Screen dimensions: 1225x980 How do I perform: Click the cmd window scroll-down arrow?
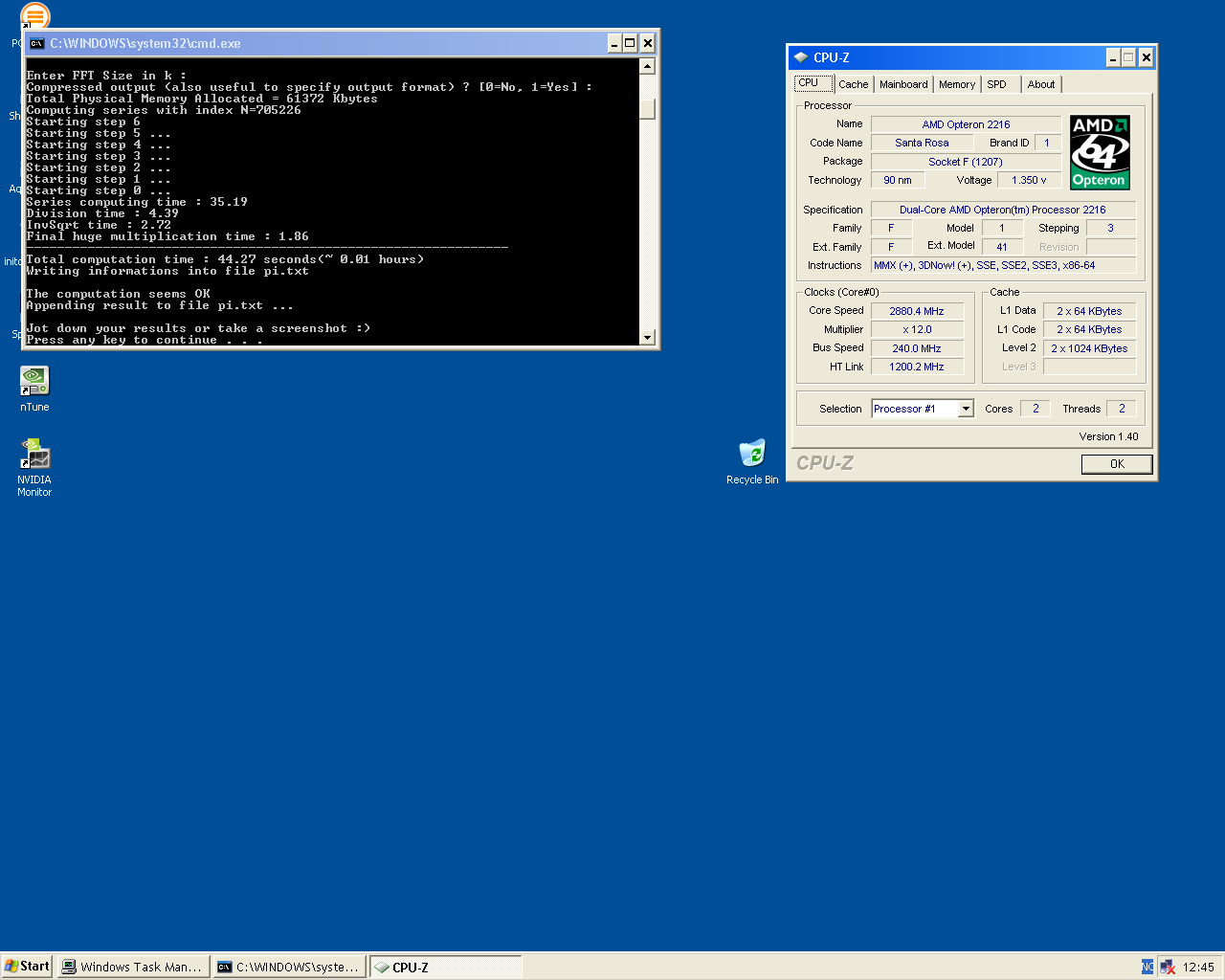[648, 337]
